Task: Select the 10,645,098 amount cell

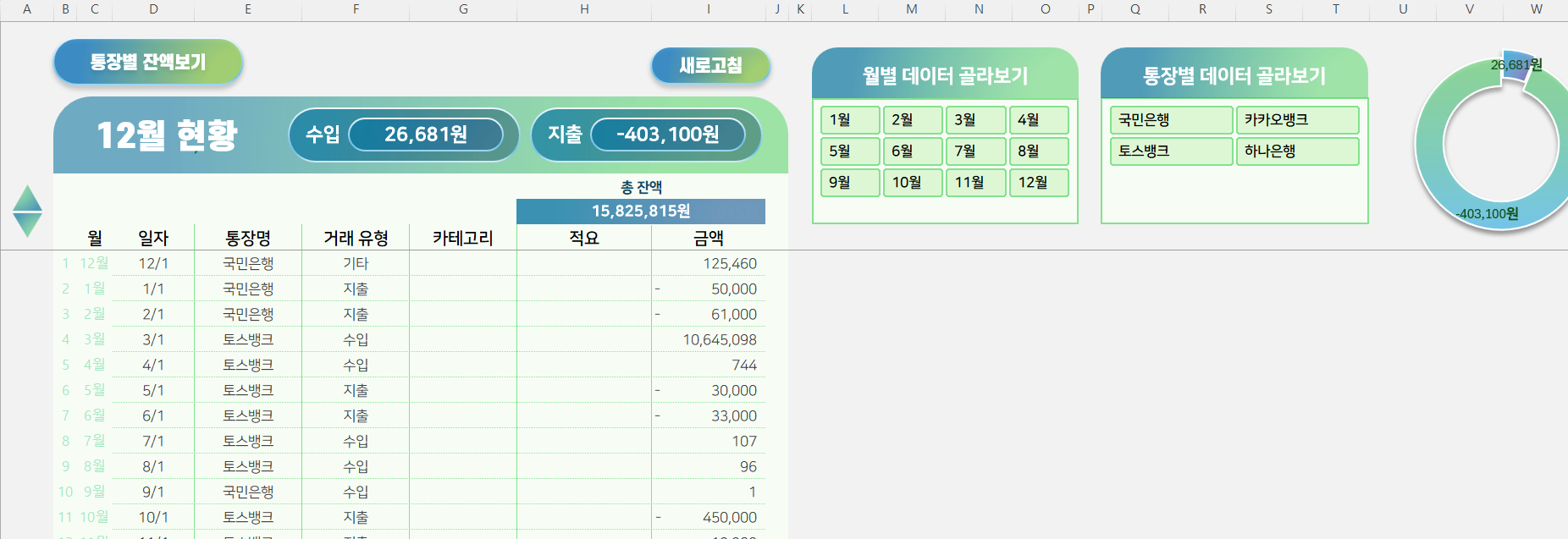Action: pos(719,340)
